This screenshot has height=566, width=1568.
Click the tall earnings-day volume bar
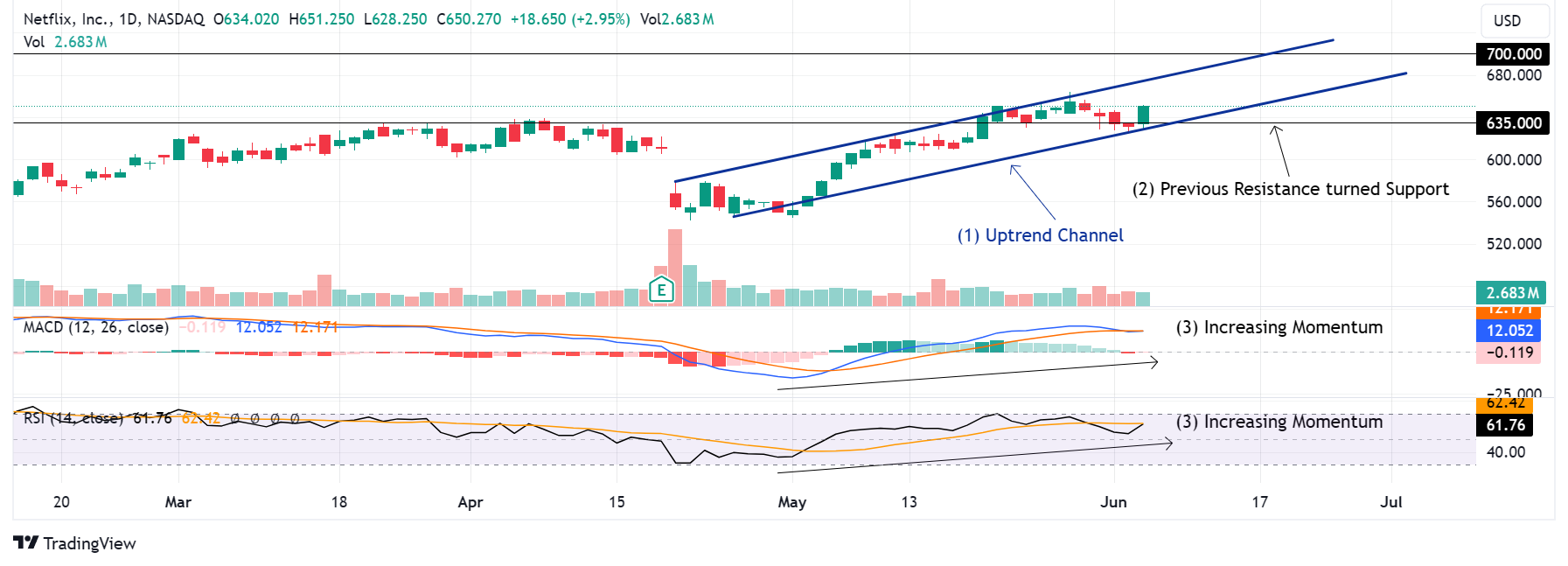pyautogui.click(x=675, y=268)
